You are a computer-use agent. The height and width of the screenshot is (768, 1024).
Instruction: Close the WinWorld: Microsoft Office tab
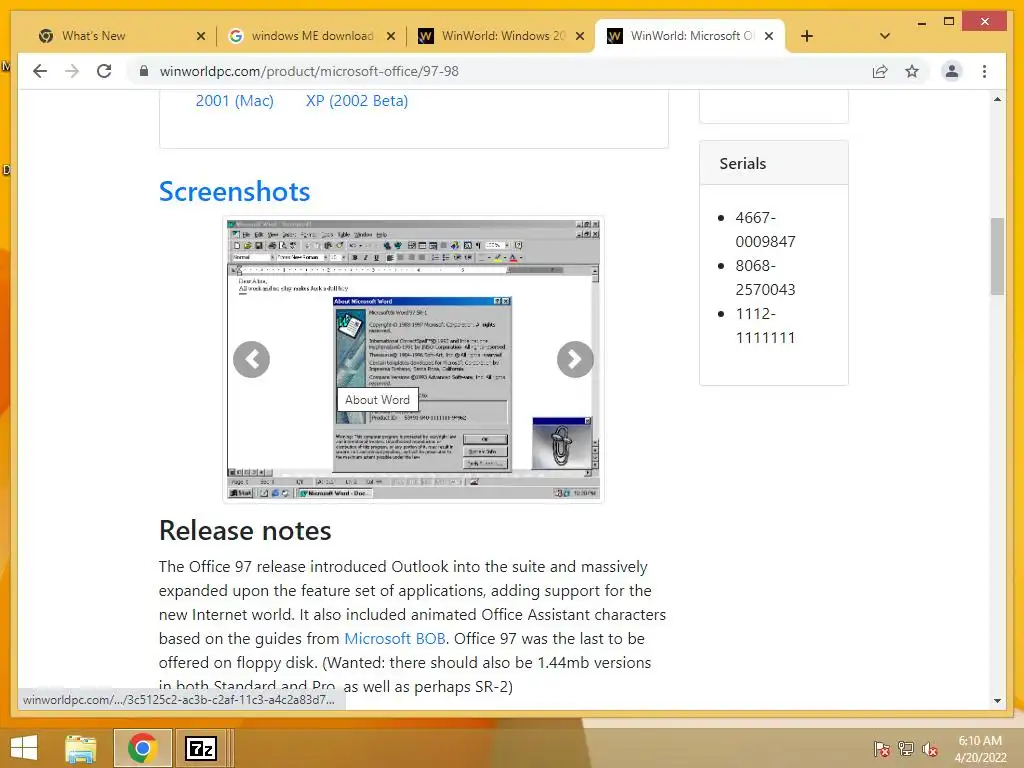pyautogui.click(x=769, y=36)
